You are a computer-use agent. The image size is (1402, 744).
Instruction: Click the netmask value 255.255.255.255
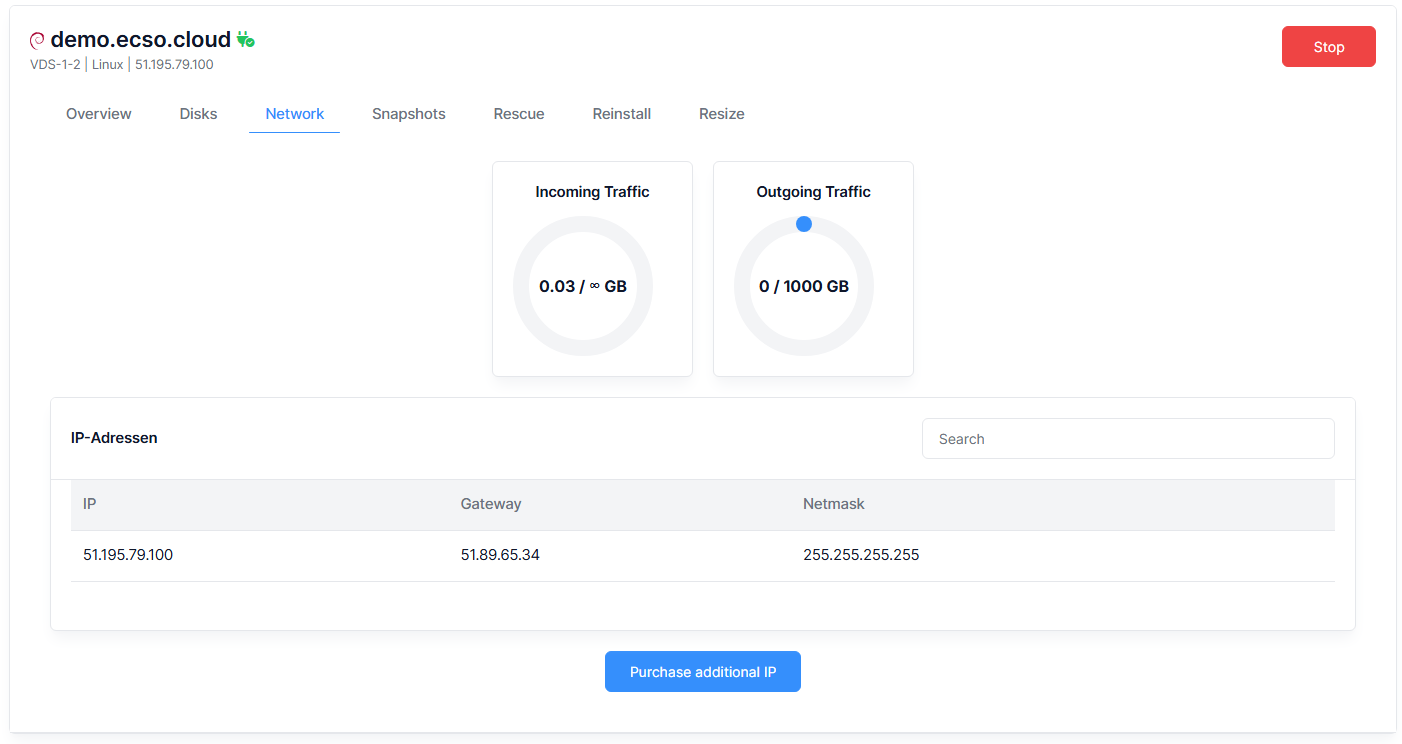(x=861, y=555)
